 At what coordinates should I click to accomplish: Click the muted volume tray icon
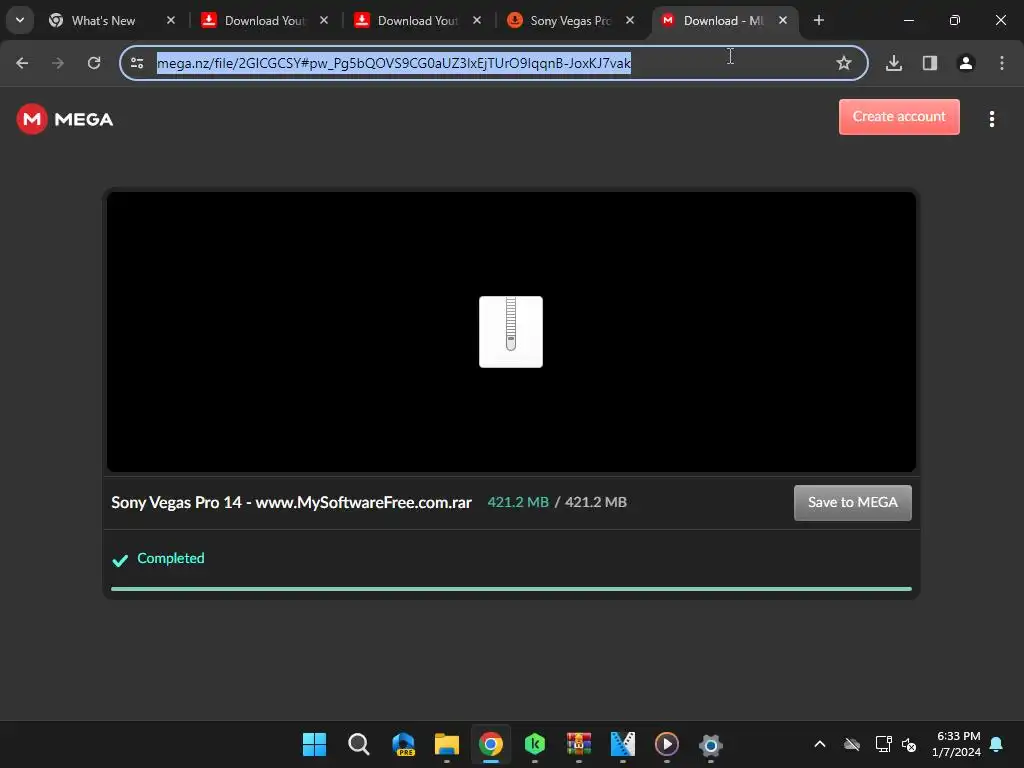908,744
